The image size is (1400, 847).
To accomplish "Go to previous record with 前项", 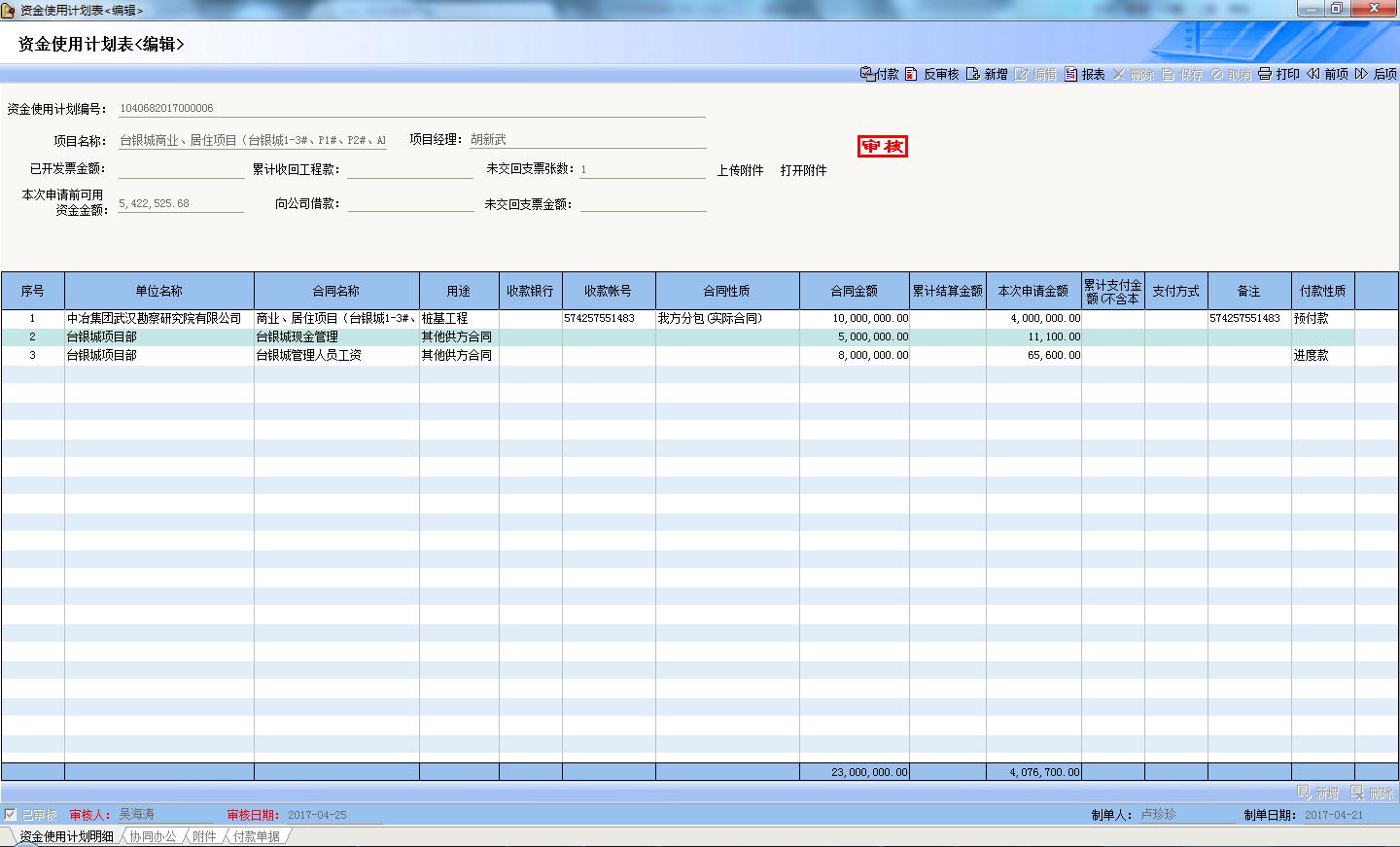I will coord(1313,74).
